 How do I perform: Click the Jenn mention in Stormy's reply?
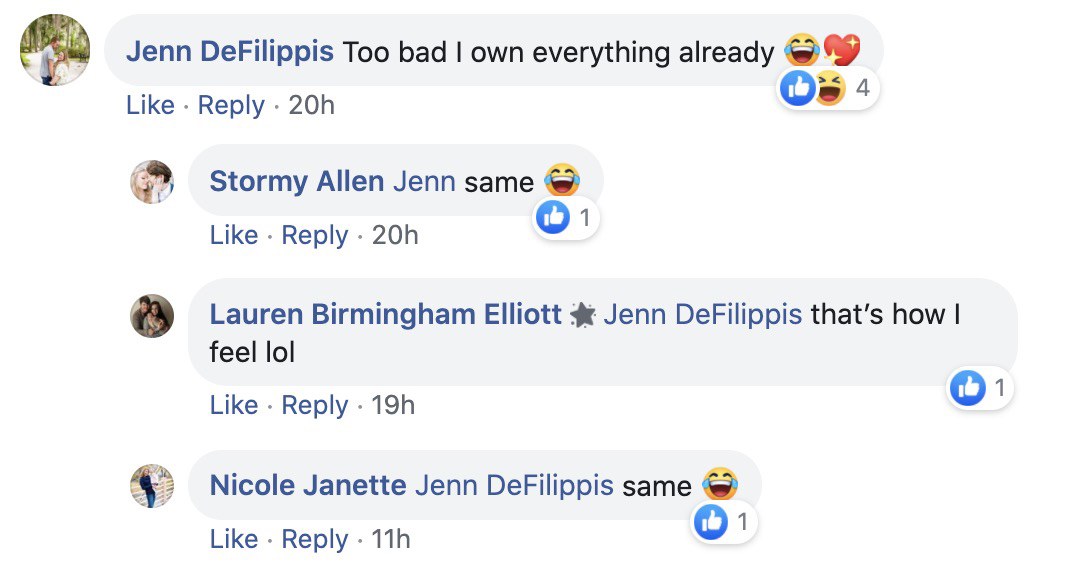[424, 181]
